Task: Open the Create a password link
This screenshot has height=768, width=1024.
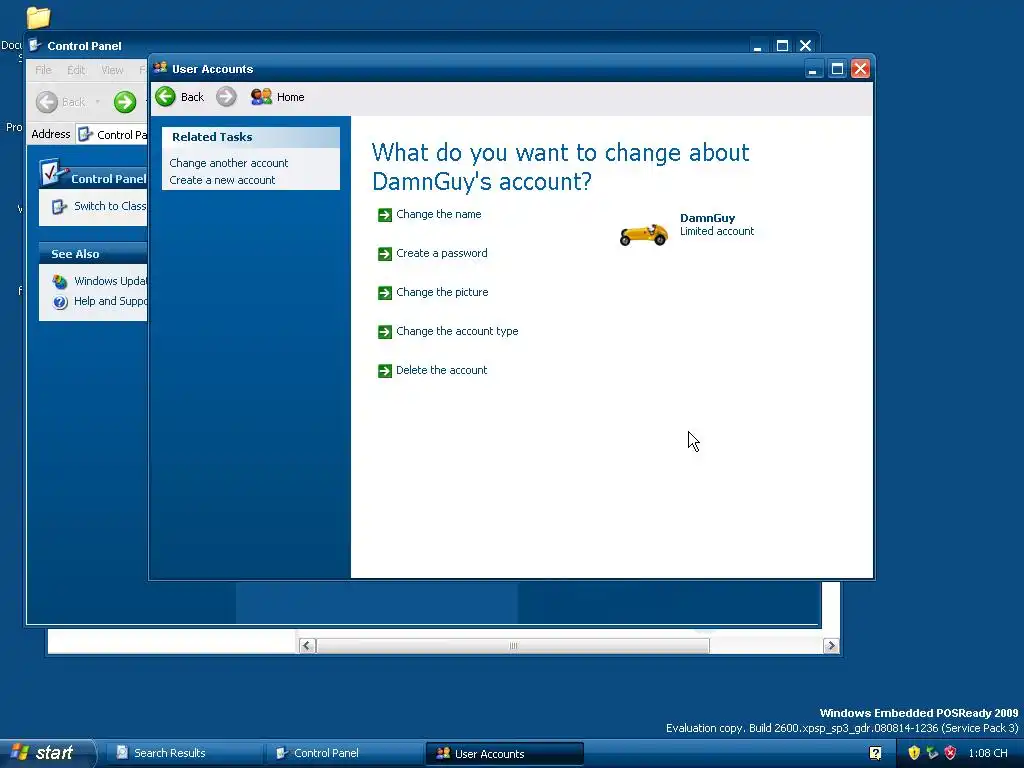Action: 441,253
